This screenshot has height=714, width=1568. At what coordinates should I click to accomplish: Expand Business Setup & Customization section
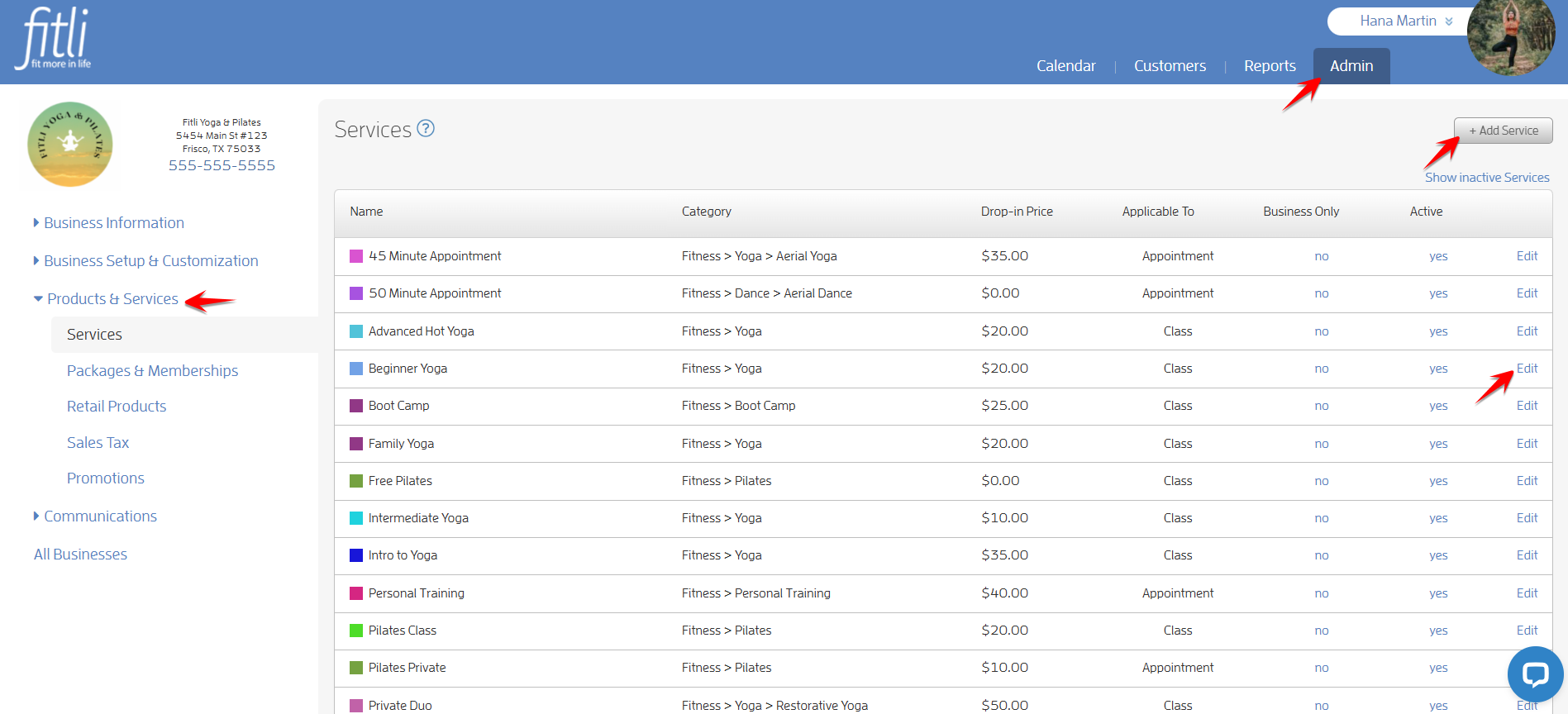click(145, 260)
